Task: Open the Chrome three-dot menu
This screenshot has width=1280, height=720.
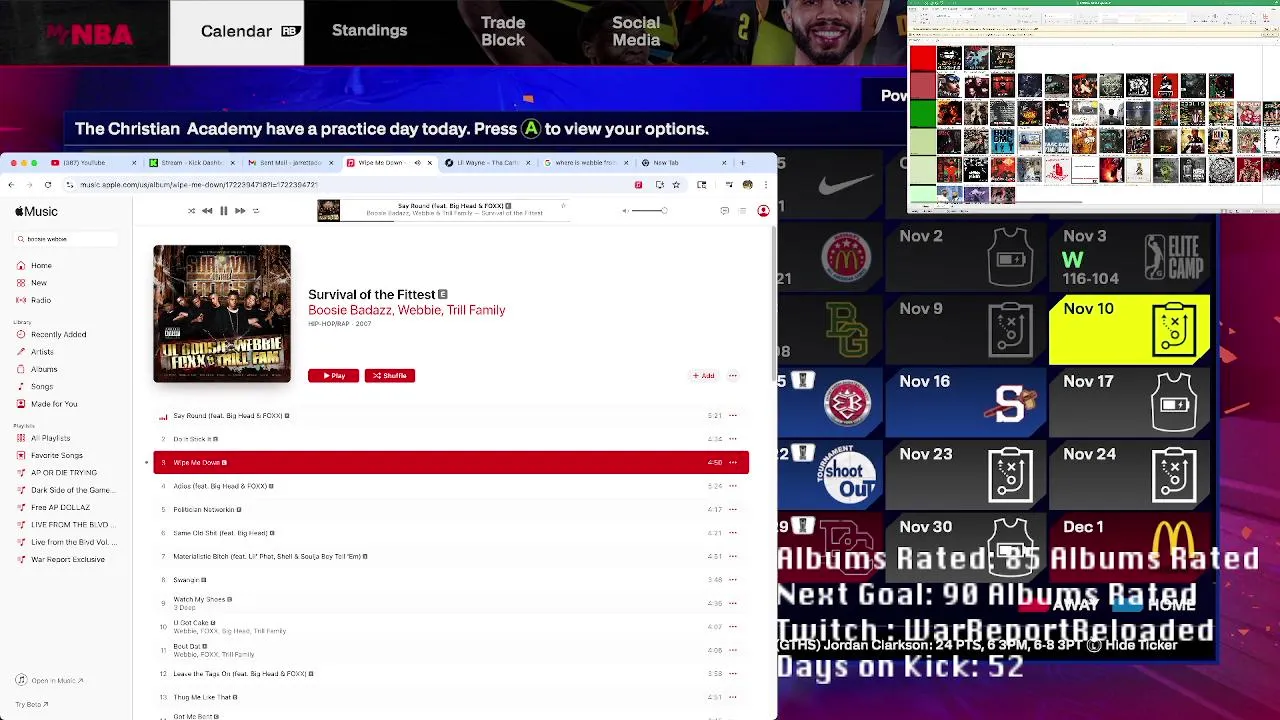Action: 765,185
